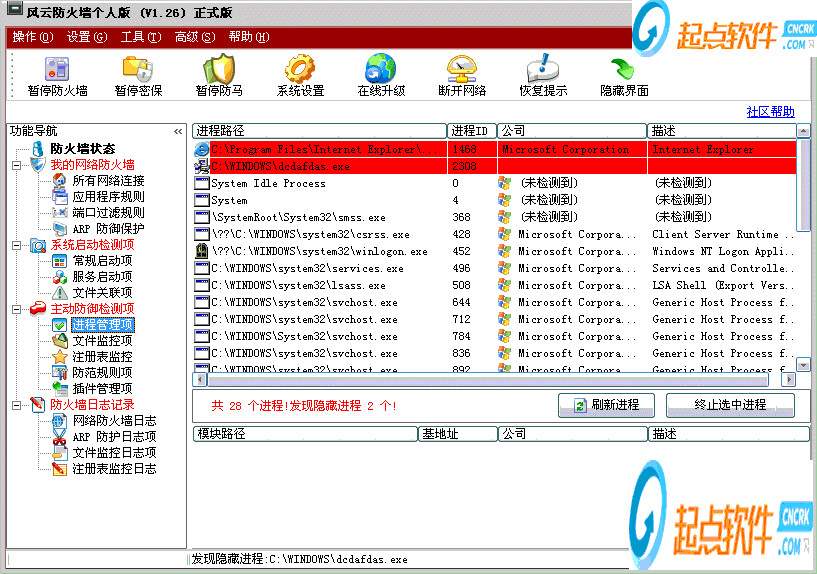Screen dimensions: 817x574
Task: Select 防火墙状态 in the navigation tree
Action: 82,148
